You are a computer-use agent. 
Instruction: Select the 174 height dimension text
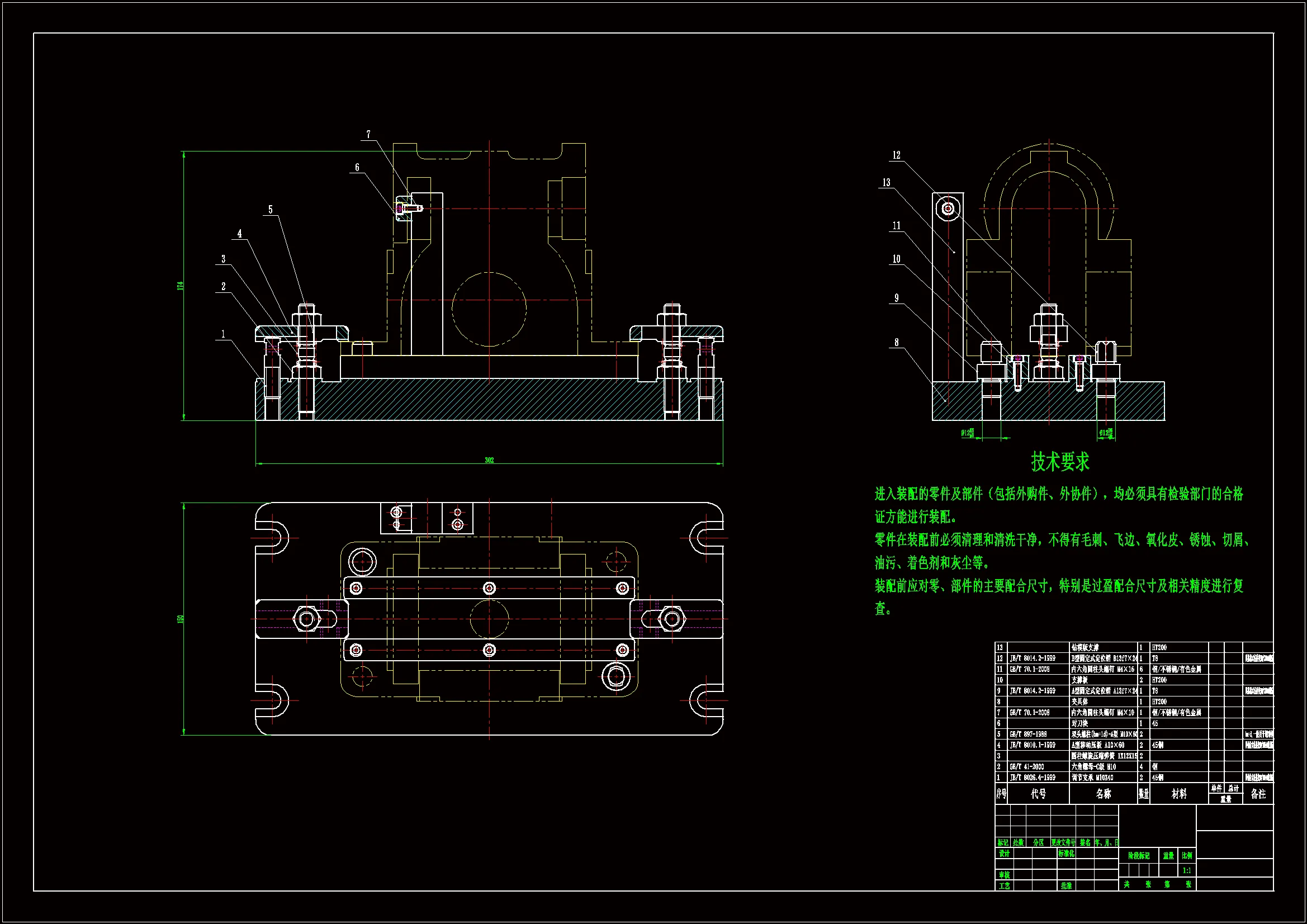pyautogui.click(x=181, y=285)
